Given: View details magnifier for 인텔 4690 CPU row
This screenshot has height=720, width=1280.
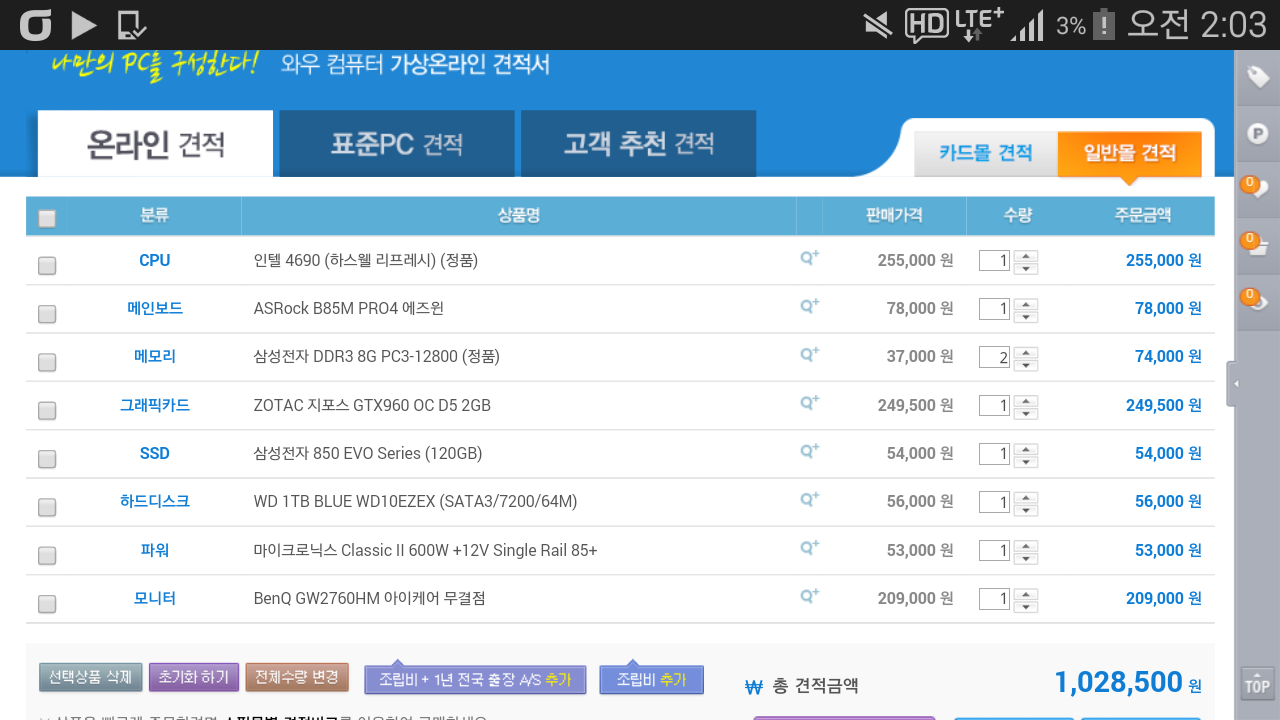Looking at the screenshot, I should [809, 258].
